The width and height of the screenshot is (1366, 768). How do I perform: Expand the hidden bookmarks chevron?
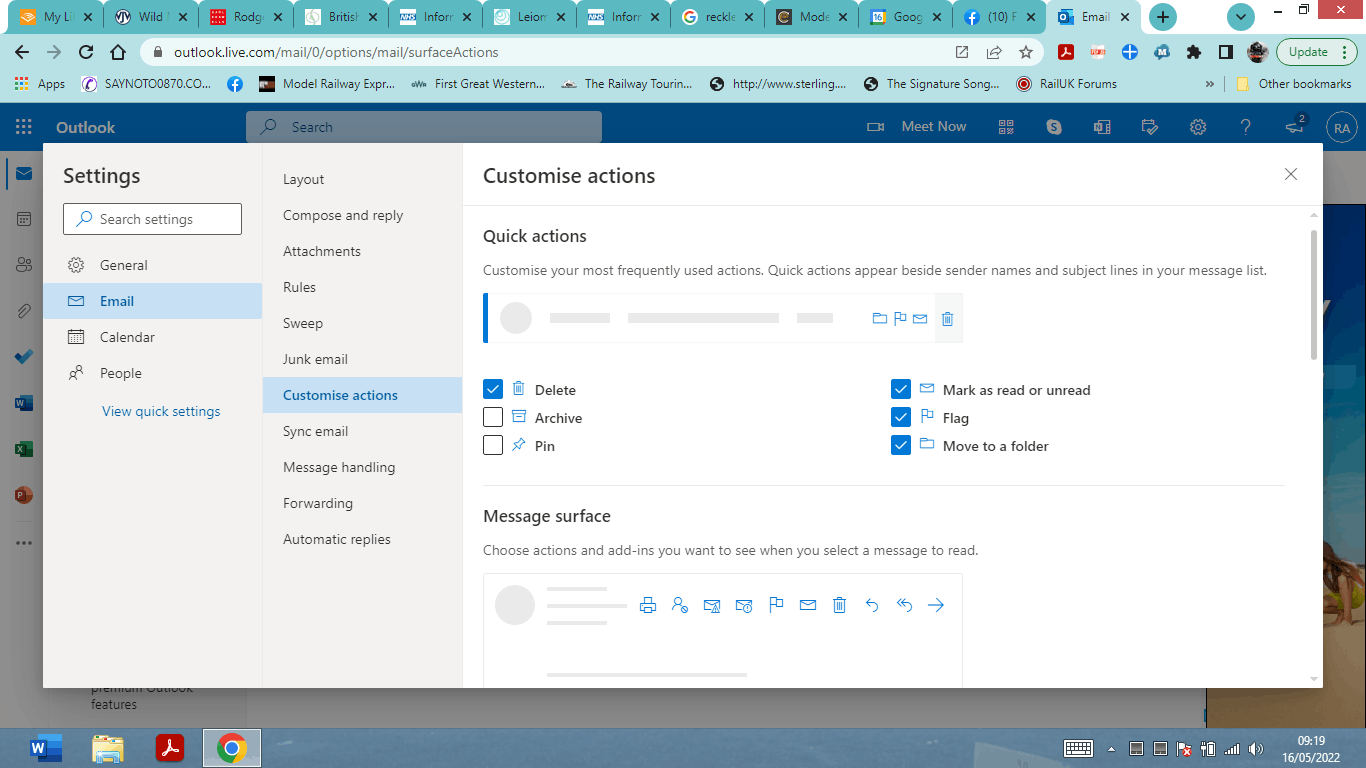click(x=1211, y=84)
